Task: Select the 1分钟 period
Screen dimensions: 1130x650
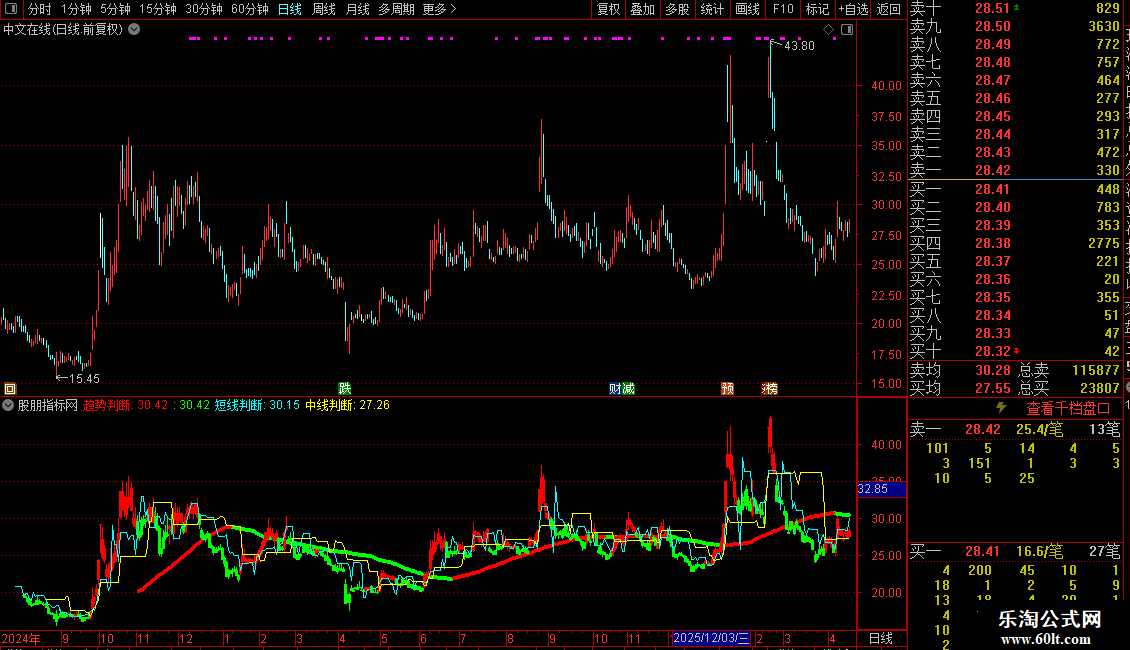Action: tap(76, 9)
